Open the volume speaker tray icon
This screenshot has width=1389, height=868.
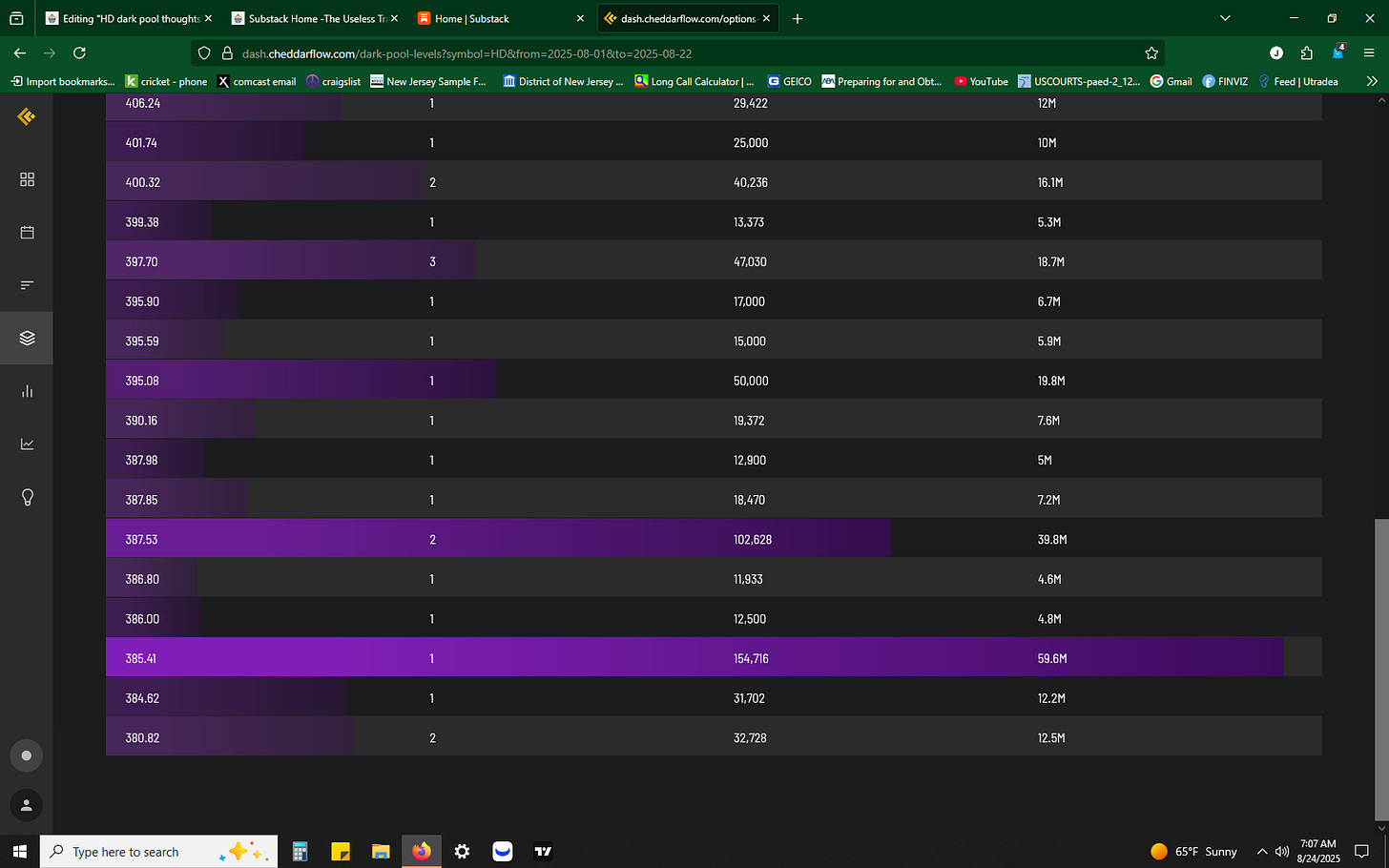tap(1282, 851)
